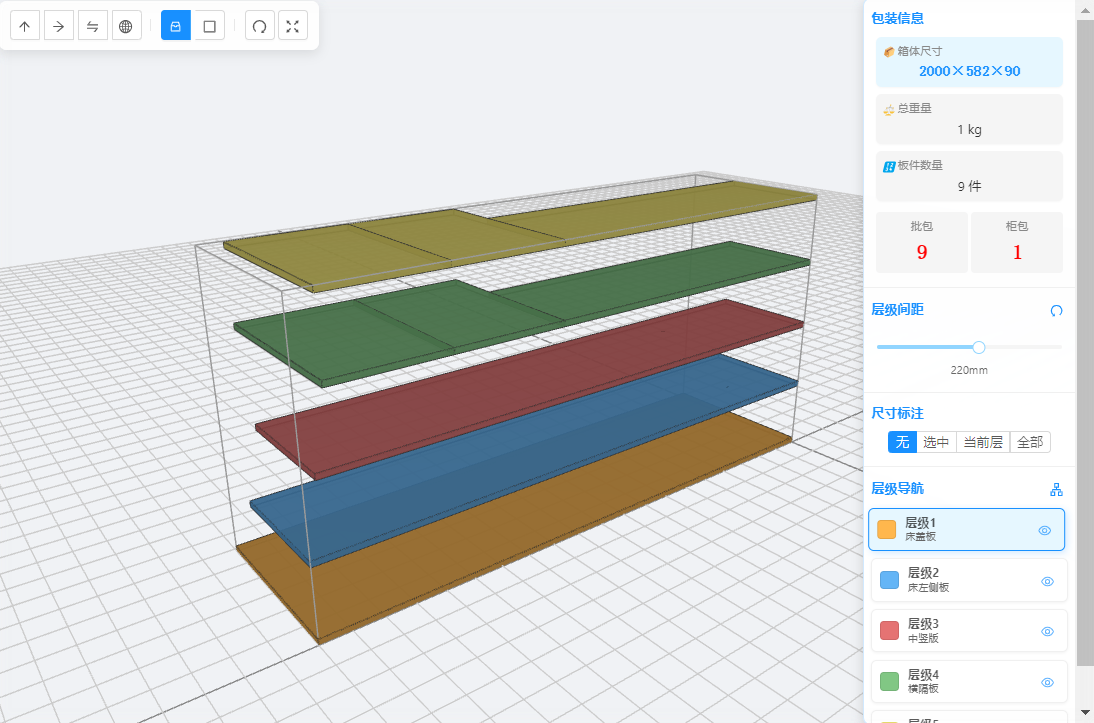The width and height of the screenshot is (1094, 723).
Task: Select the 选中 dimension annotation option
Action: tap(936, 442)
